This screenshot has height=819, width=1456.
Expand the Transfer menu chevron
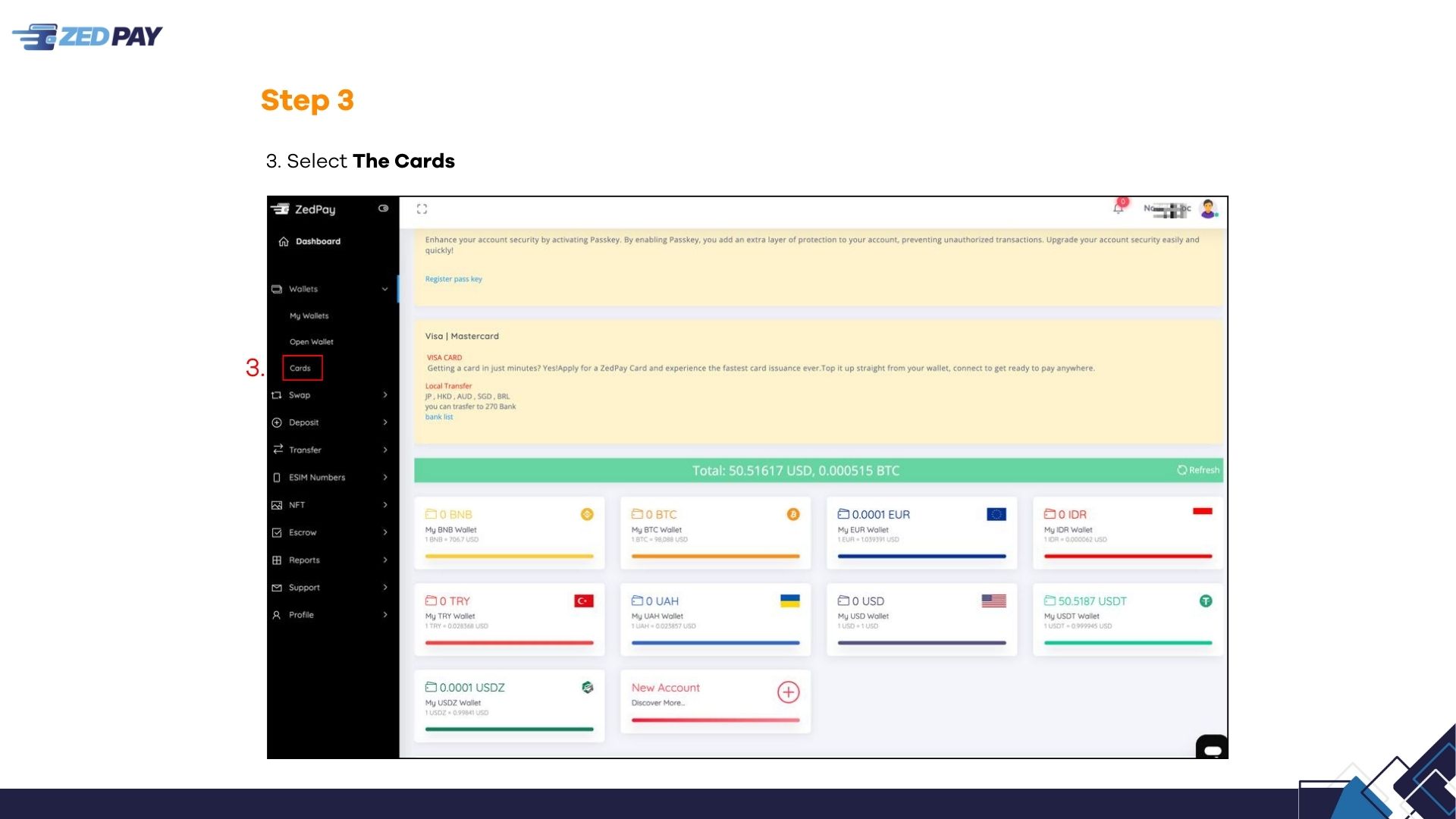coord(385,450)
